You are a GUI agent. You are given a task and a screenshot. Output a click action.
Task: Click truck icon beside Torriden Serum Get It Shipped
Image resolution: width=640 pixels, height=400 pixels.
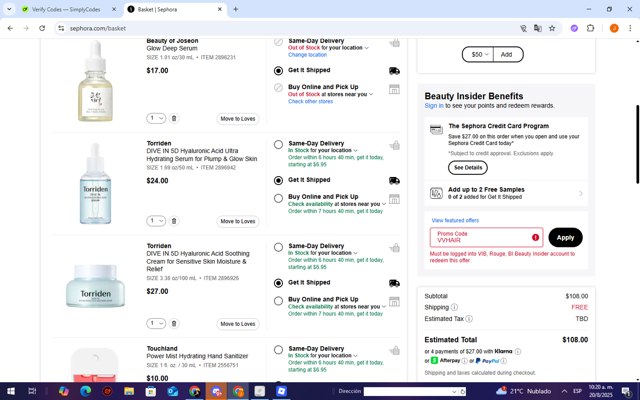pos(394,181)
